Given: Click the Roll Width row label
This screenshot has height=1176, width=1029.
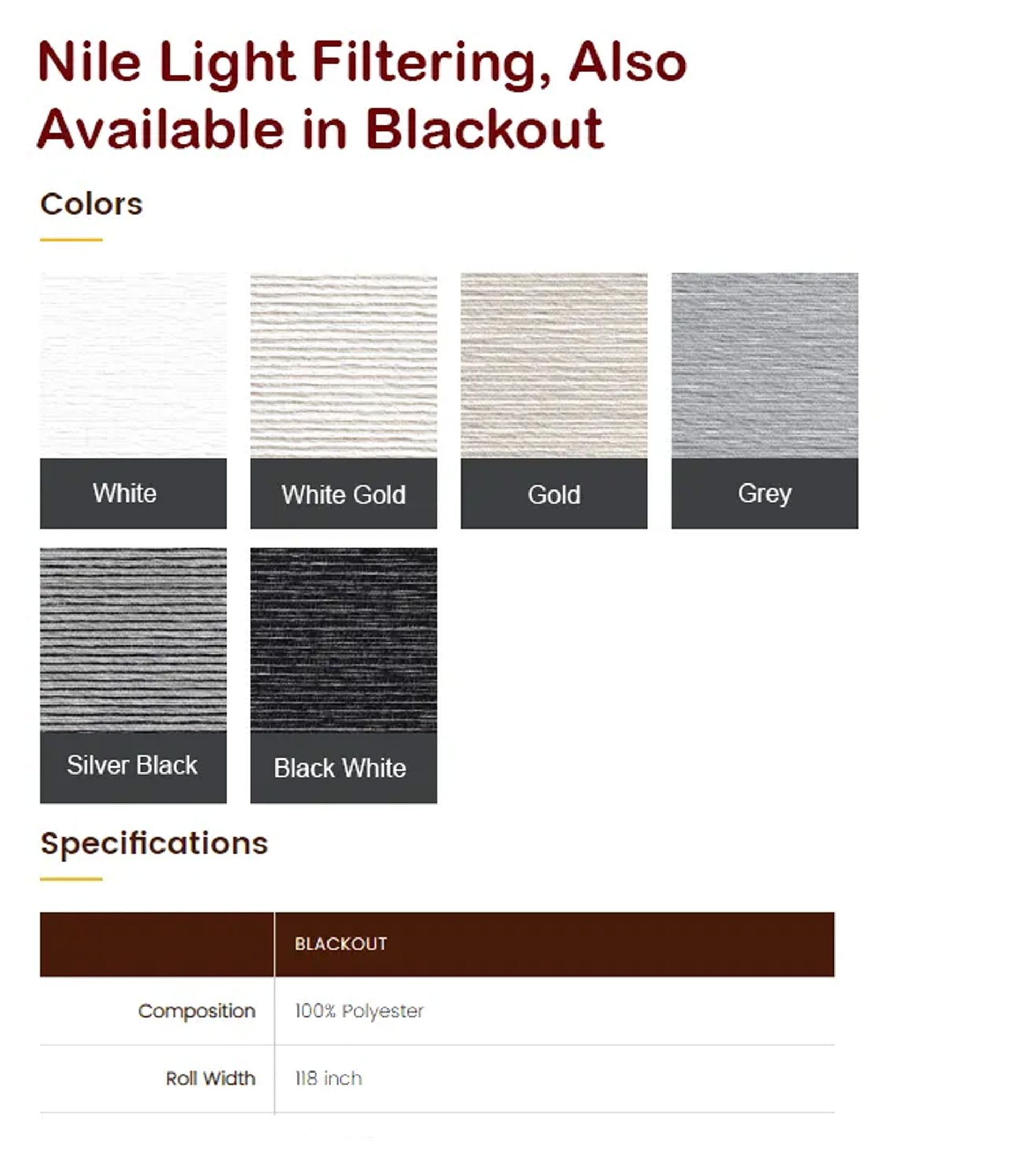Looking at the screenshot, I should (x=210, y=1078).
